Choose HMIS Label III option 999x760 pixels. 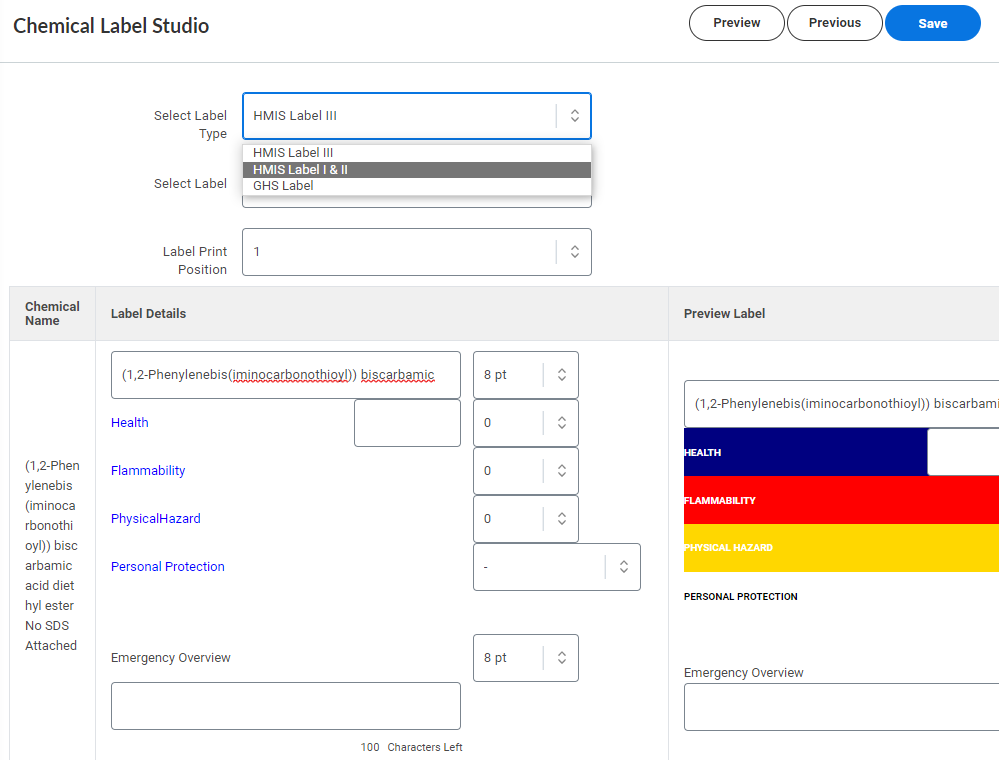417,153
